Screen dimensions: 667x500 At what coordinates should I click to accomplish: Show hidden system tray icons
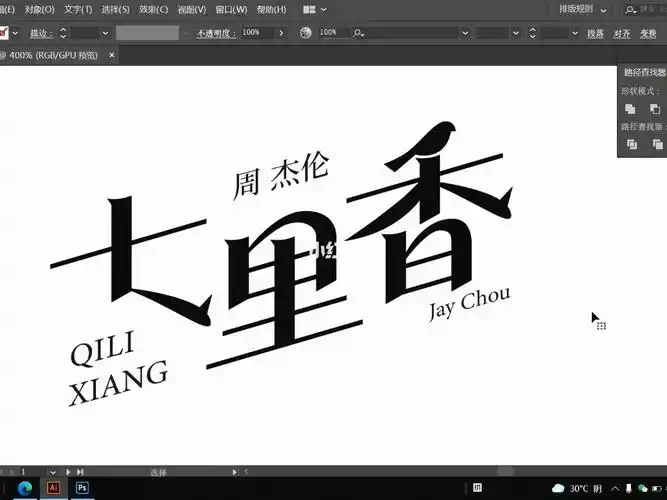click(x=615, y=488)
